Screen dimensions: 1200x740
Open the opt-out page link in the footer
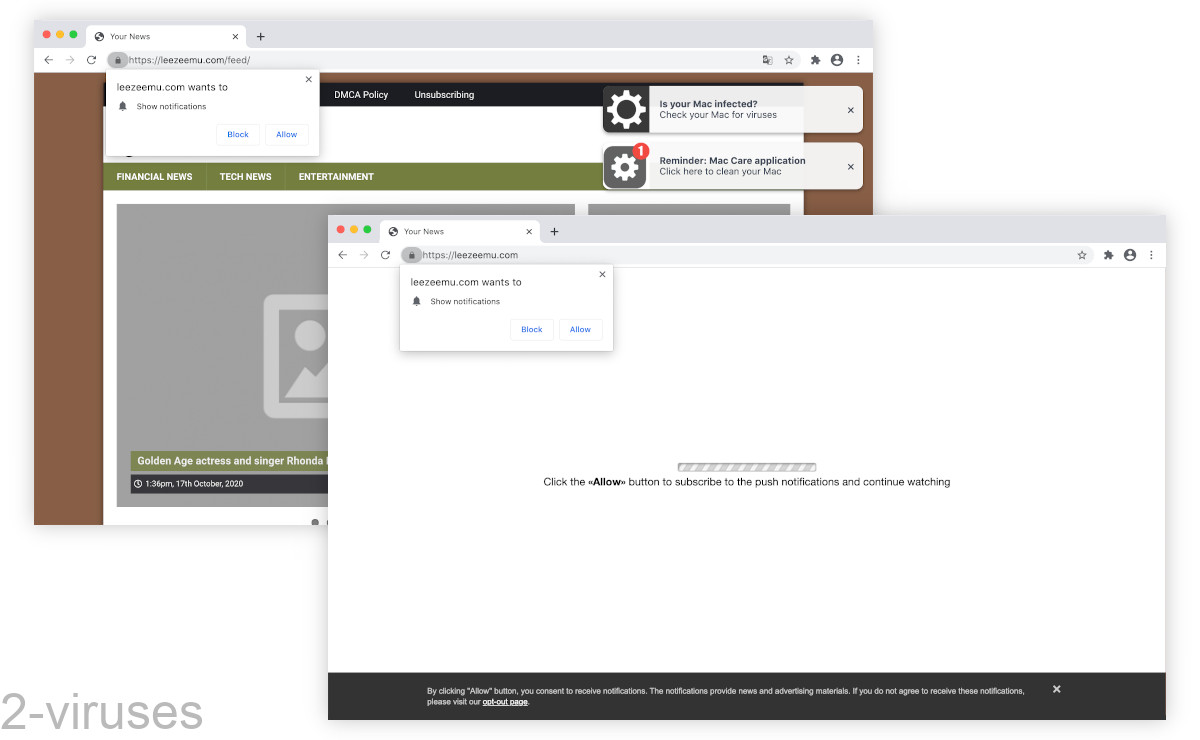coord(504,702)
